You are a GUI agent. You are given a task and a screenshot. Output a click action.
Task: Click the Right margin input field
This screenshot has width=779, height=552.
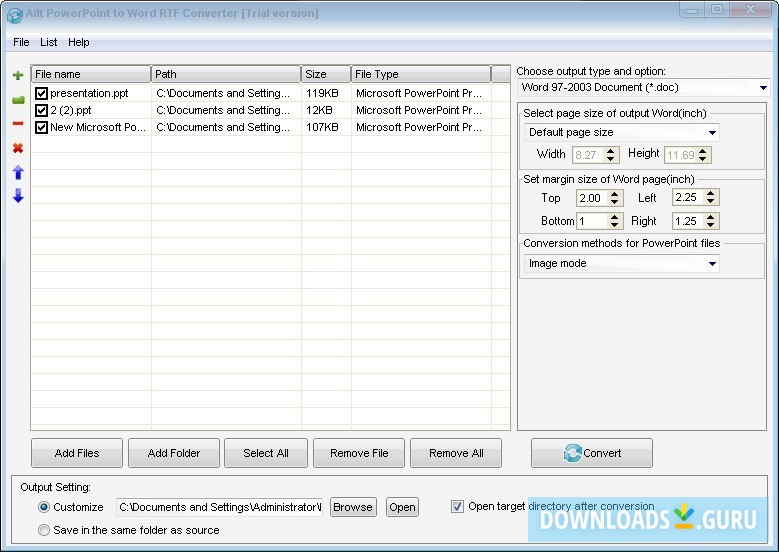(688, 221)
